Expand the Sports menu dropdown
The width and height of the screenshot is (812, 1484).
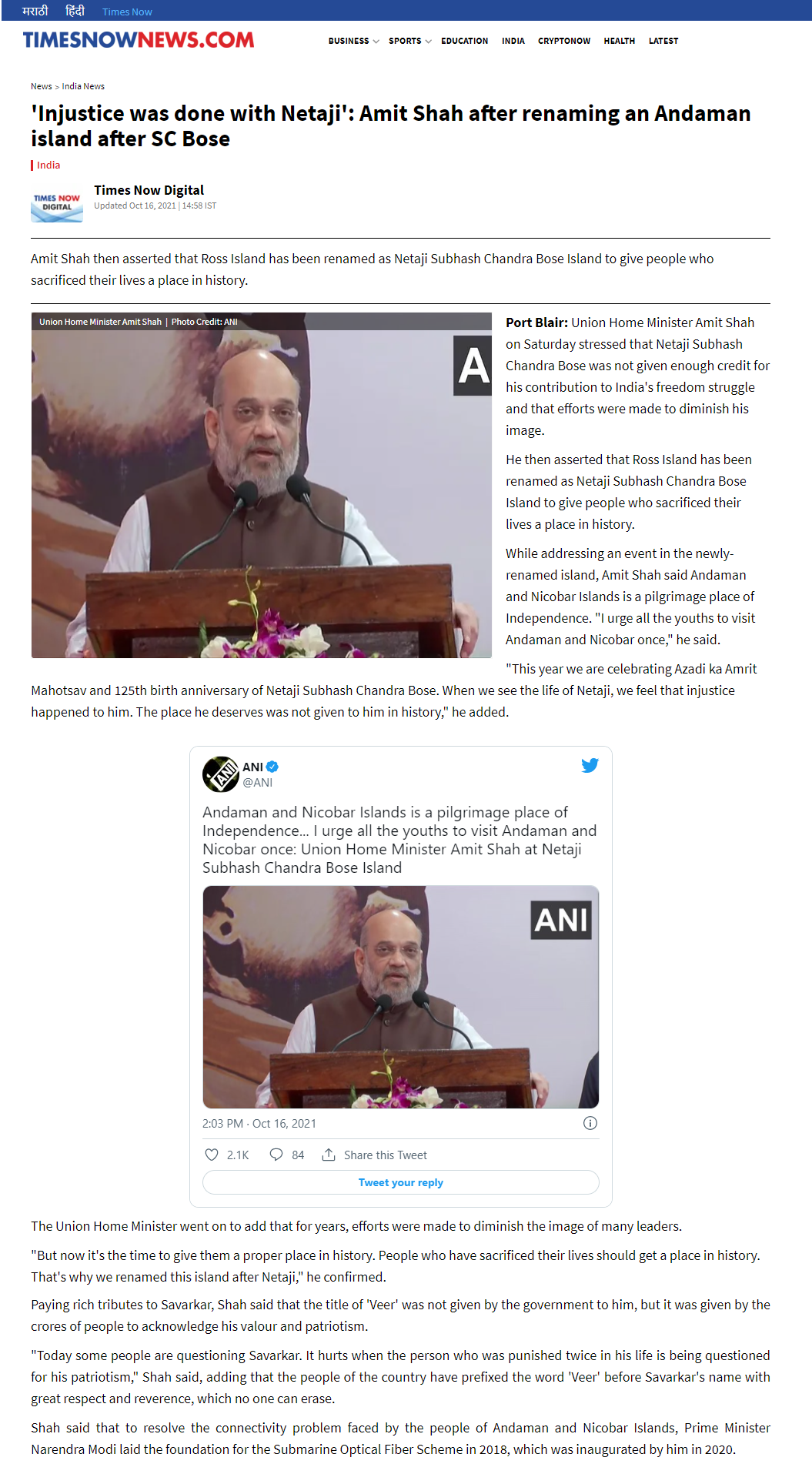pos(409,41)
